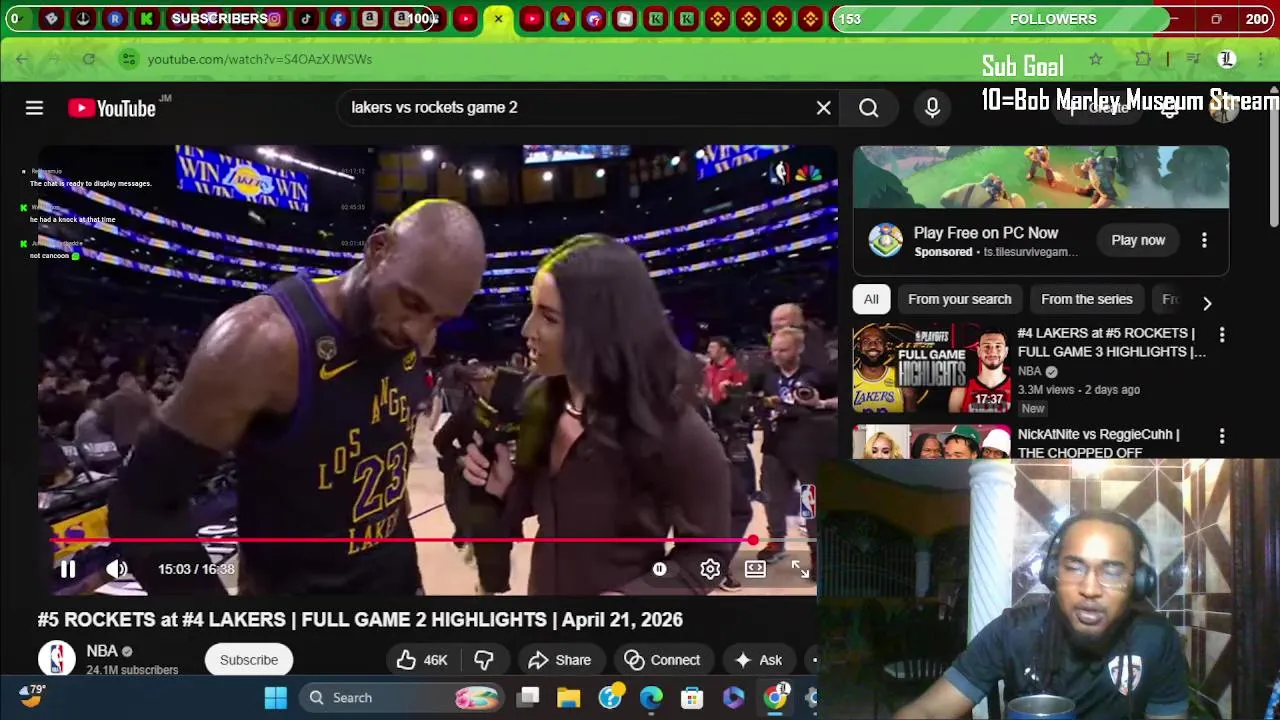The height and width of the screenshot is (720, 1280).
Task: Open NBA channel avatar
Action: [57, 659]
